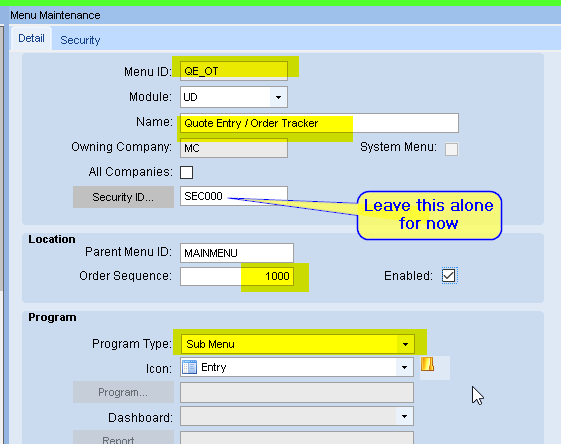Switch to the Security tab
This screenshot has height=444, width=561.
point(80,40)
